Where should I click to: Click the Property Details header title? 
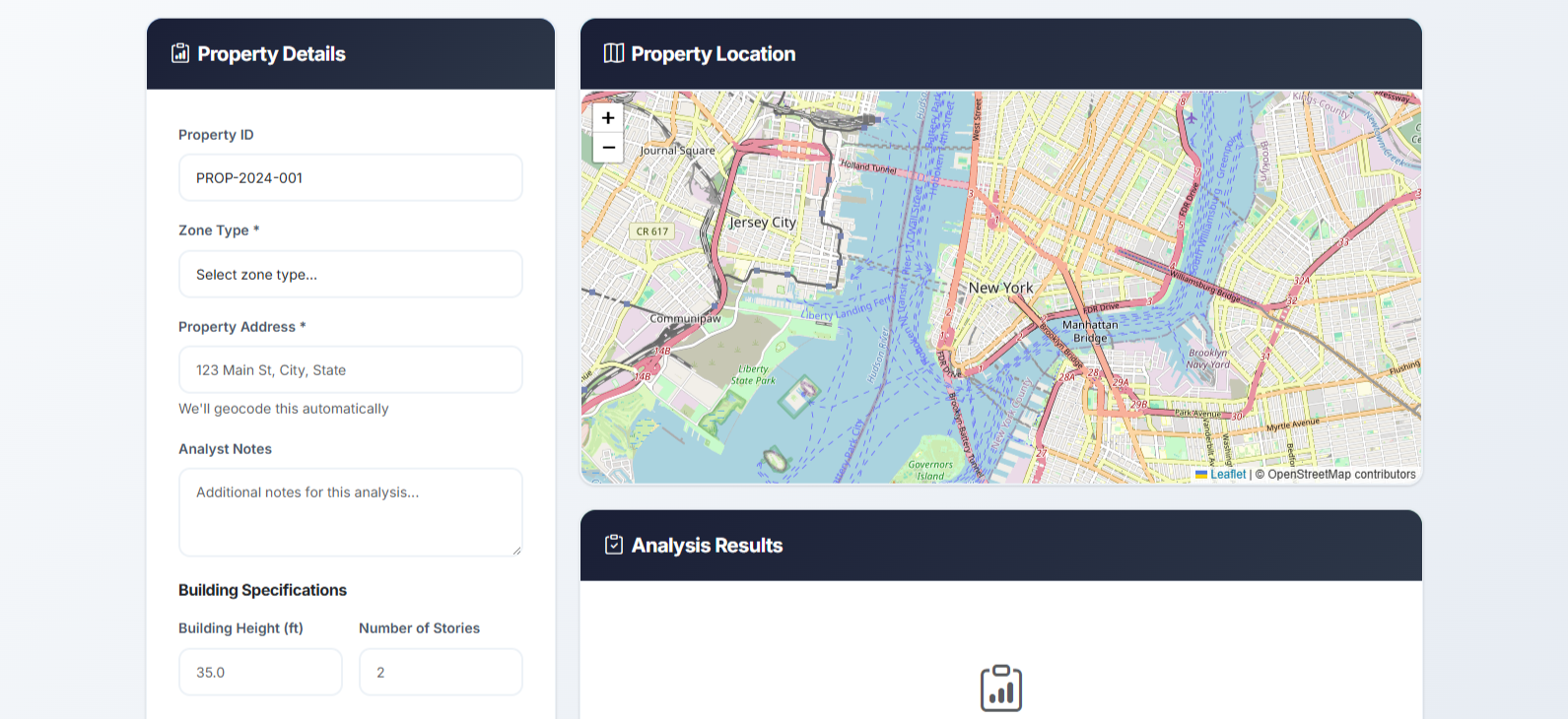271,54
